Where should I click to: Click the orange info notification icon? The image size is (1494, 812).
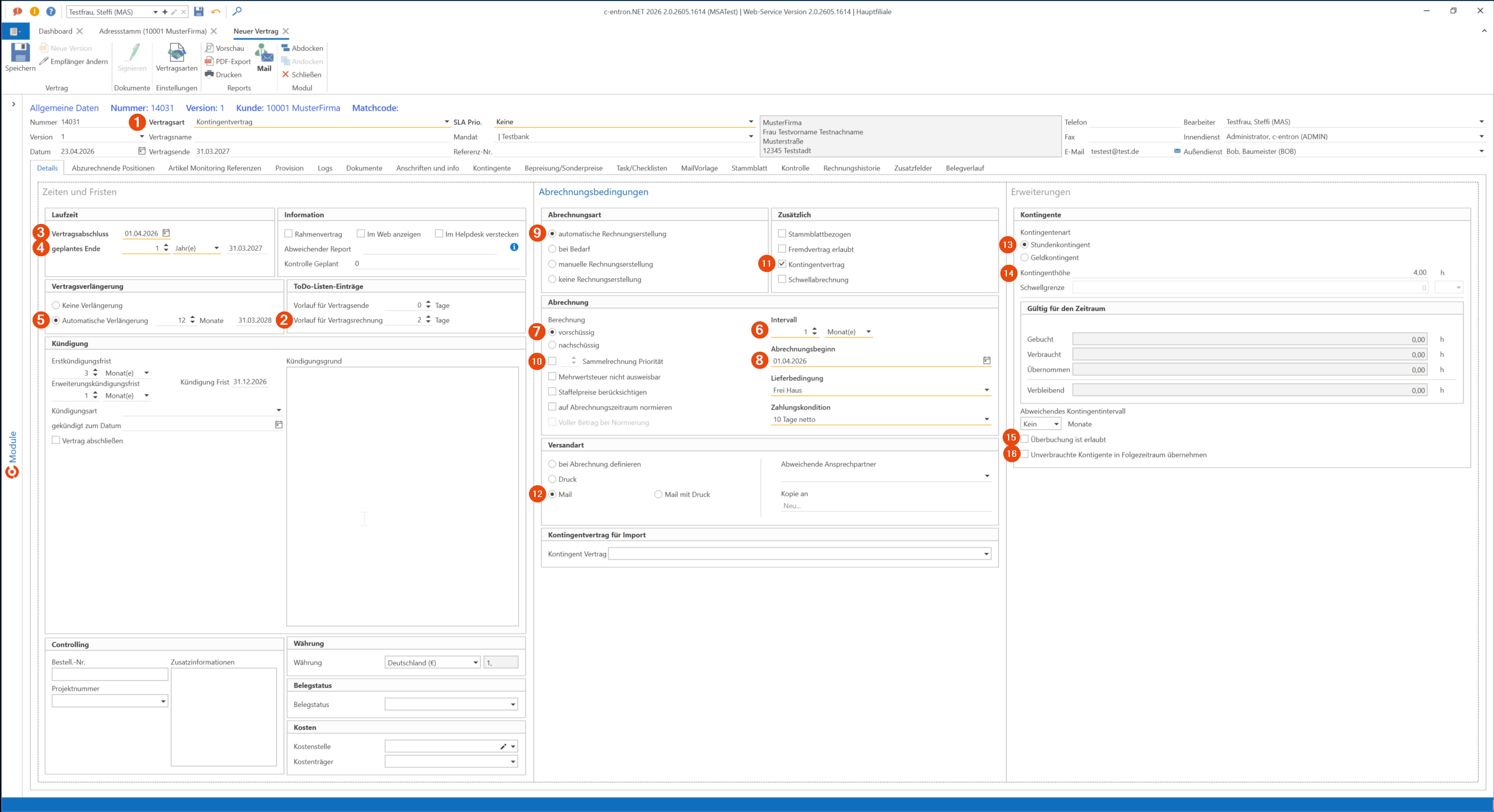pyautogui.click(x=34, y=11)
